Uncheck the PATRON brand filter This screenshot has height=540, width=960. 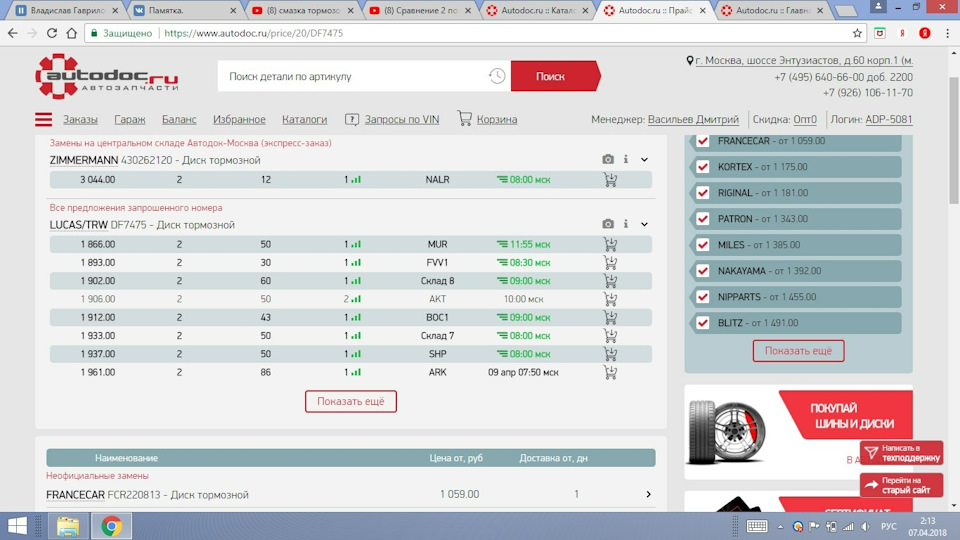703,219
